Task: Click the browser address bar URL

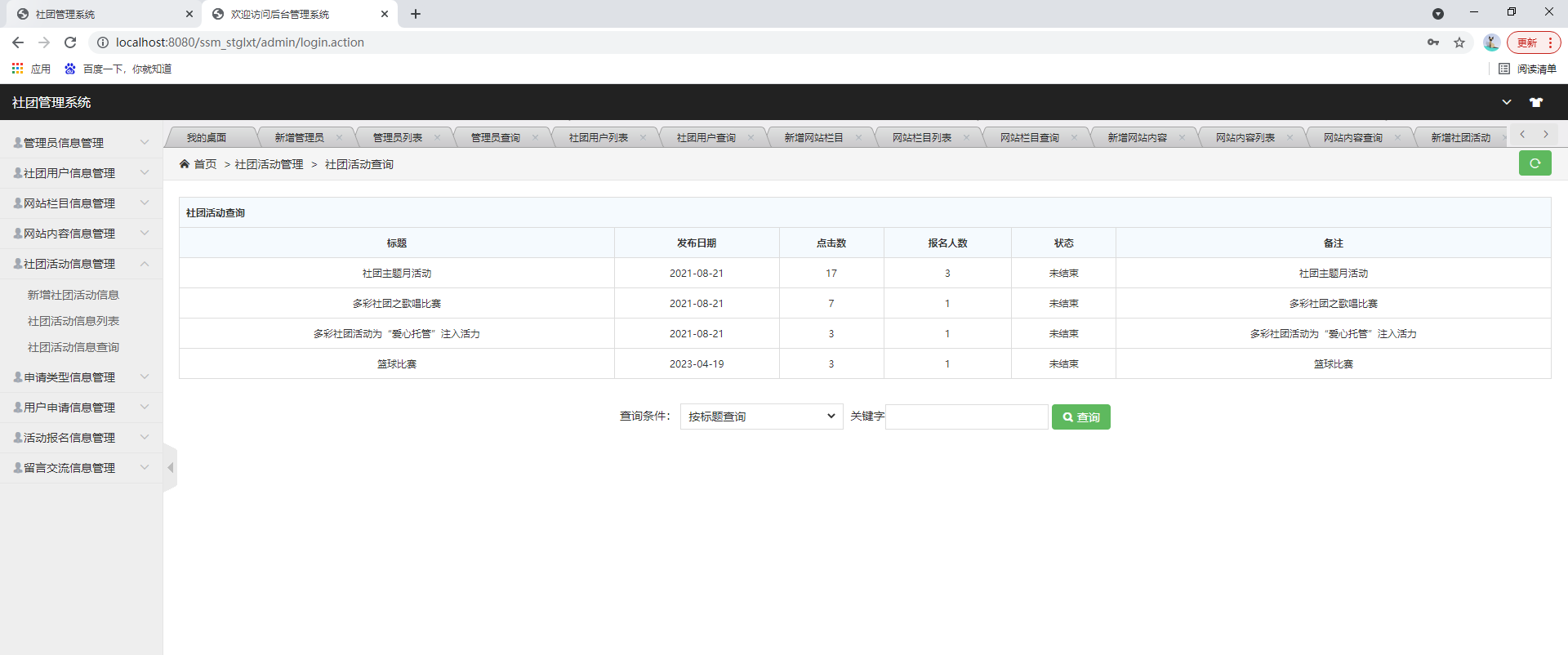Action: click(x=240, y=42)
